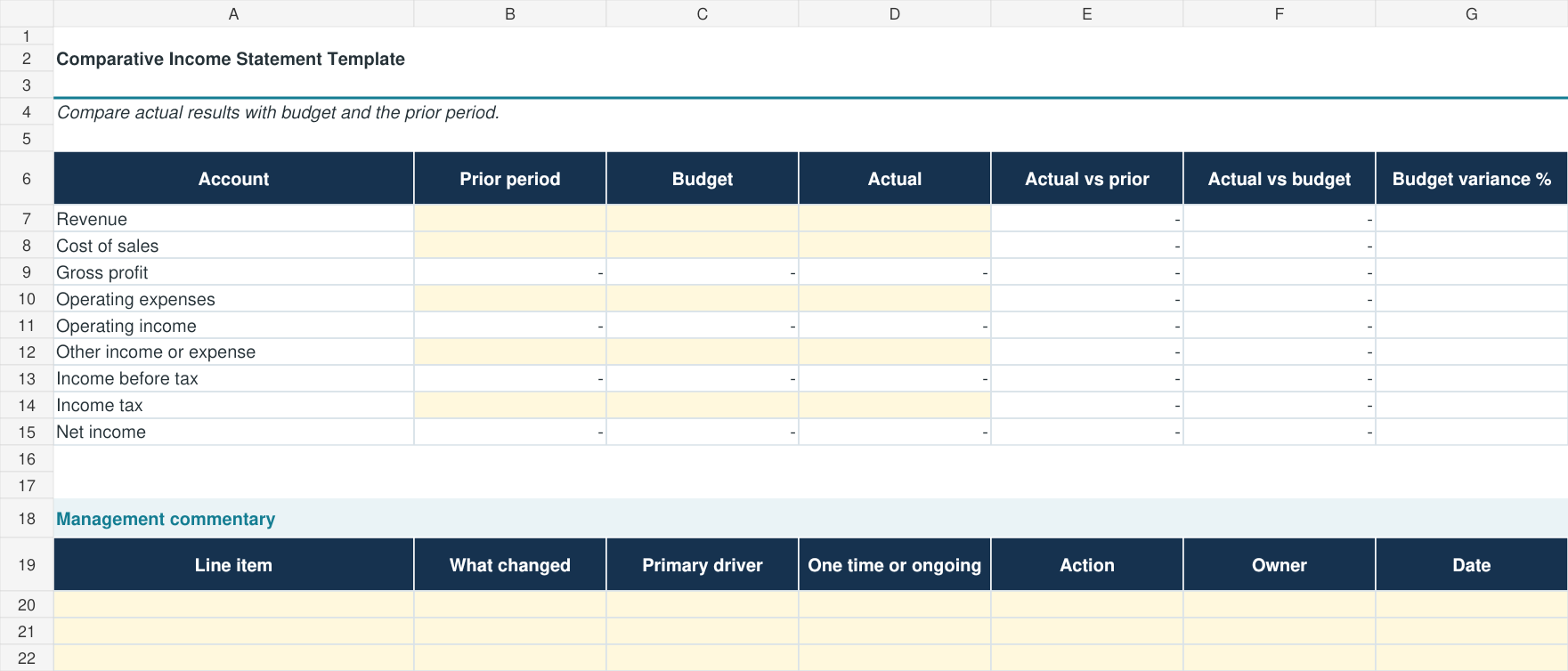Select the Budget variance % header

click(1472, 179)
